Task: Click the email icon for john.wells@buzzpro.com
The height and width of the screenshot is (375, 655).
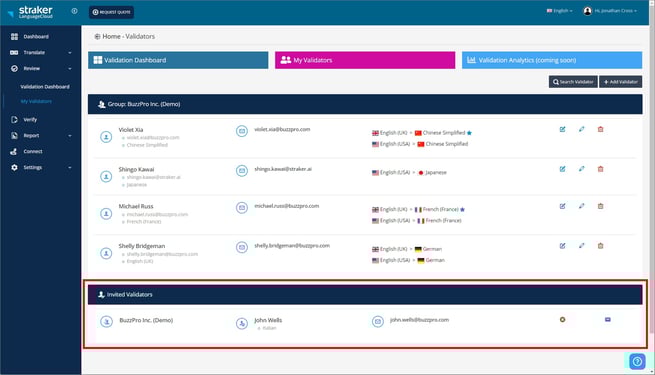Action: [x=378, y=322]
